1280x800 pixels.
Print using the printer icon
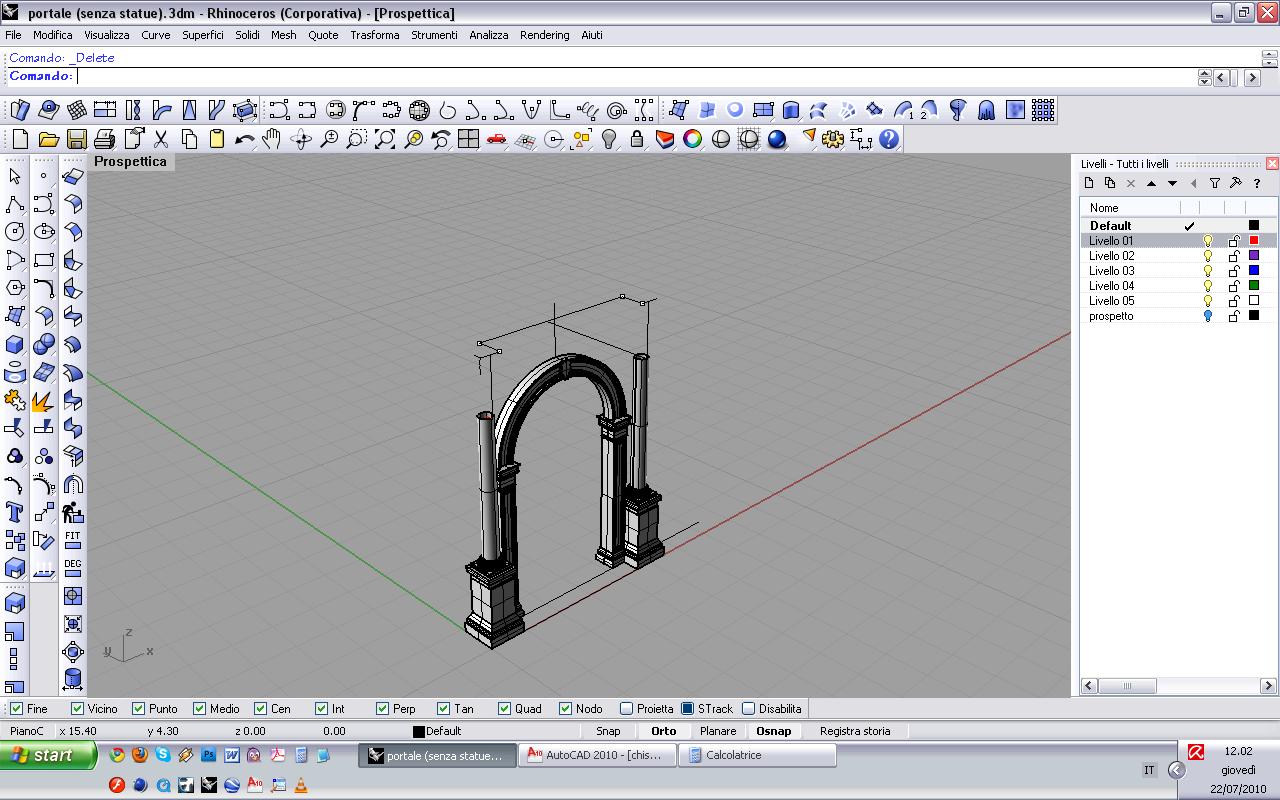[x=104, y=139]
